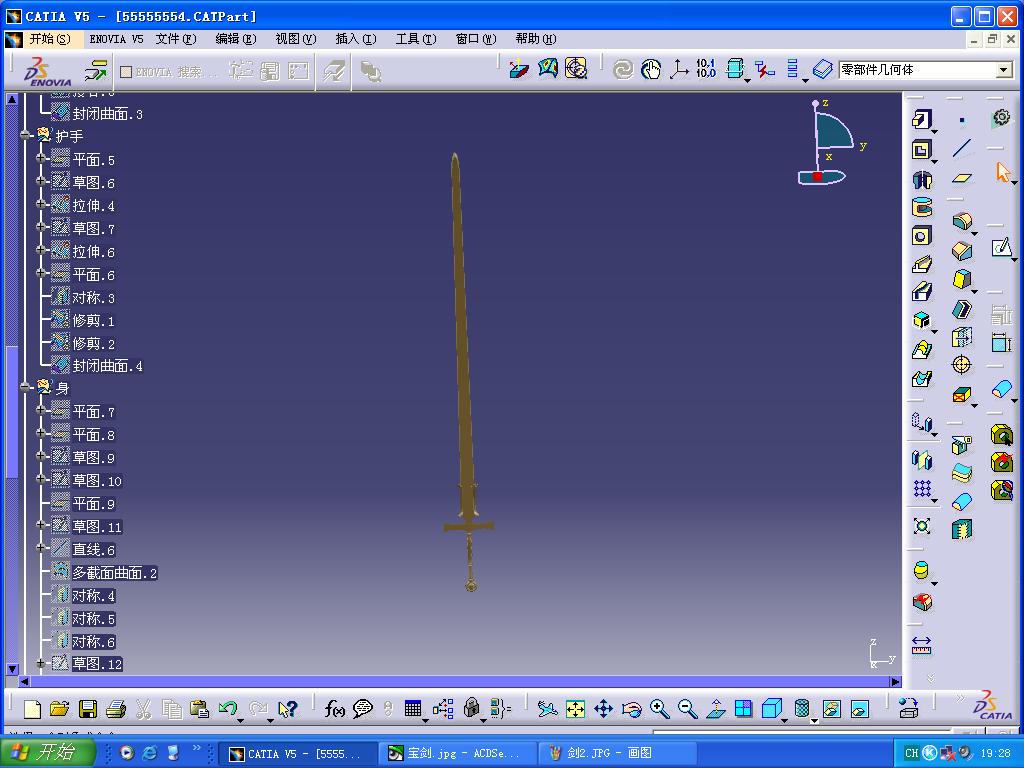Select the Rib sweep tool
Image resolution: width=1024 pixels, height=768 pixels.
[x=921, y=264]
